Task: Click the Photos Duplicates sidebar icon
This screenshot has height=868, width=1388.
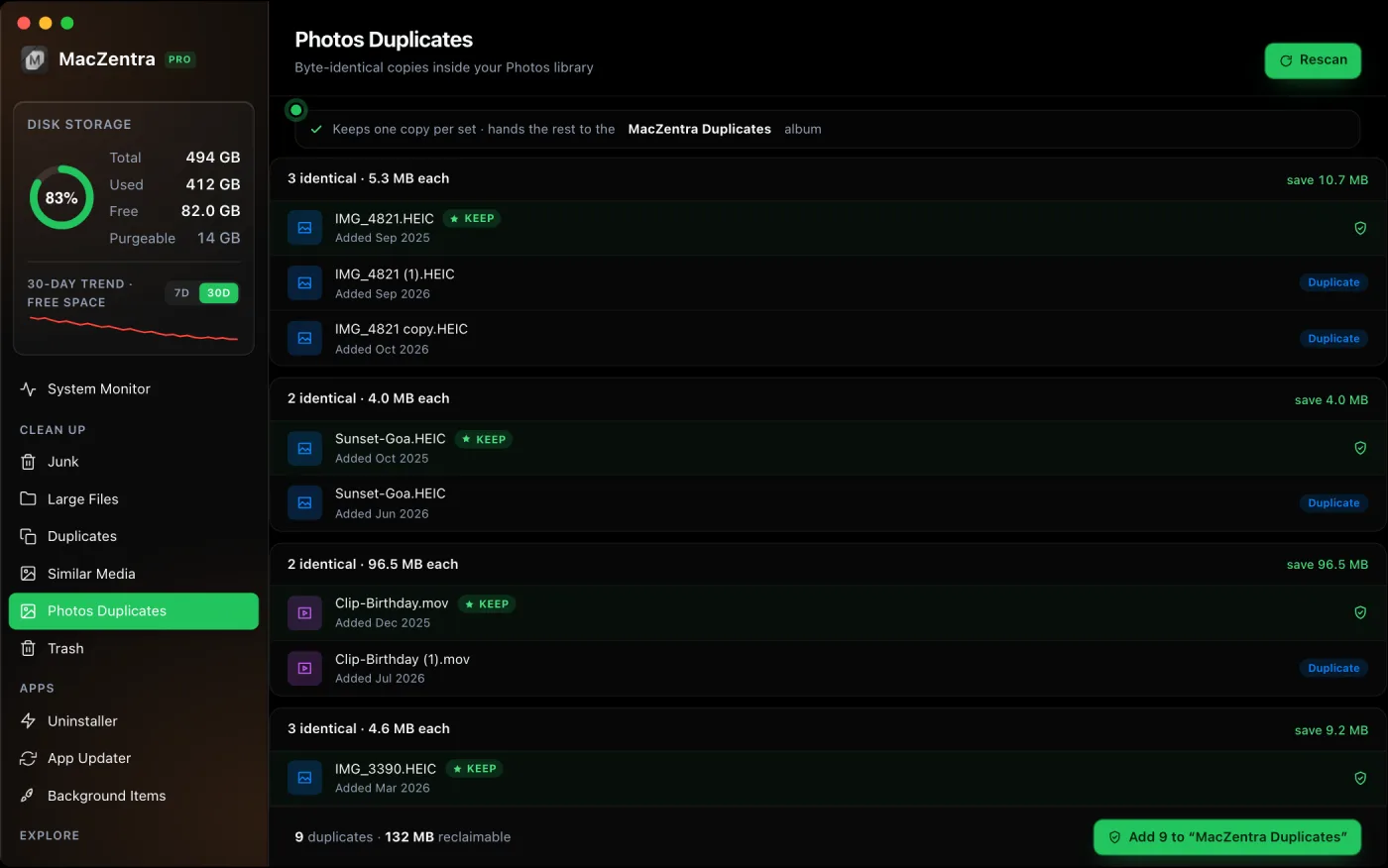Action: (28, 611)
